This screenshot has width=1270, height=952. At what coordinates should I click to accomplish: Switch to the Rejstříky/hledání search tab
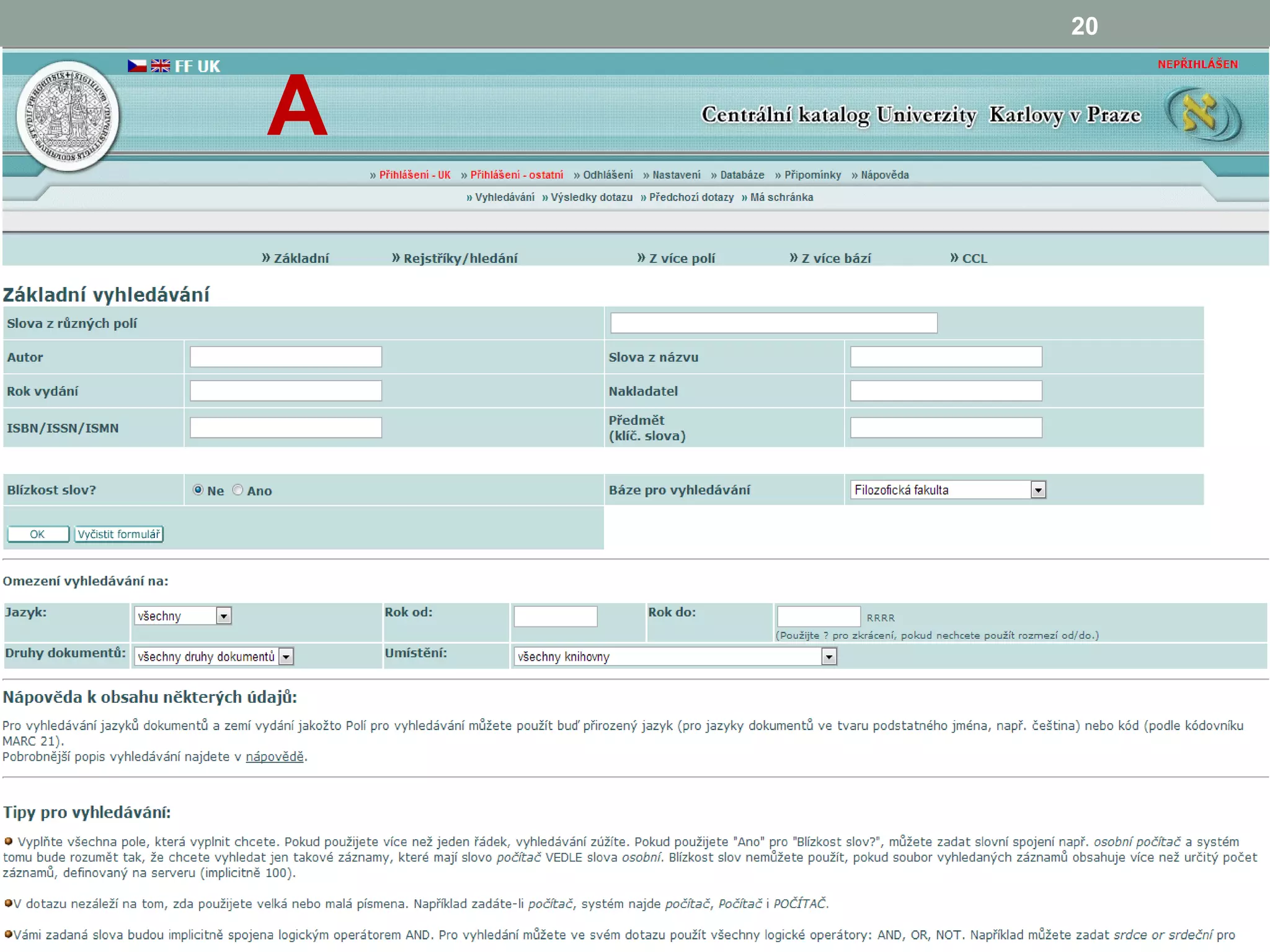(460, 258)
